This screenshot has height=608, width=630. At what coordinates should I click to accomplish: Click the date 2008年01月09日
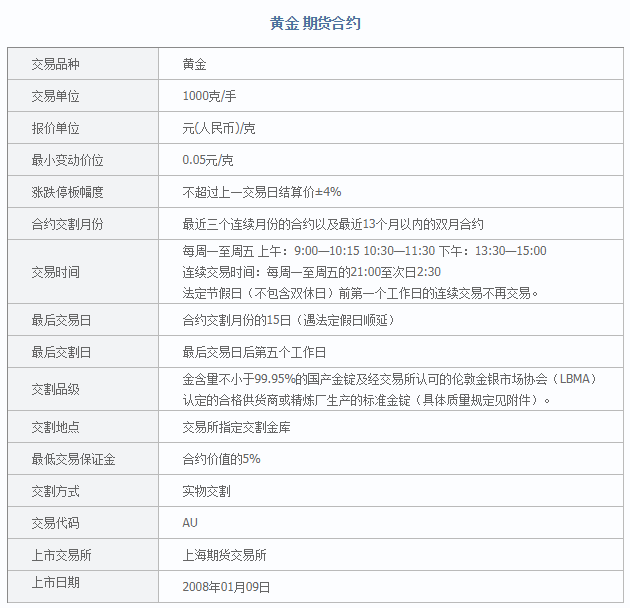tap(226, 588)
